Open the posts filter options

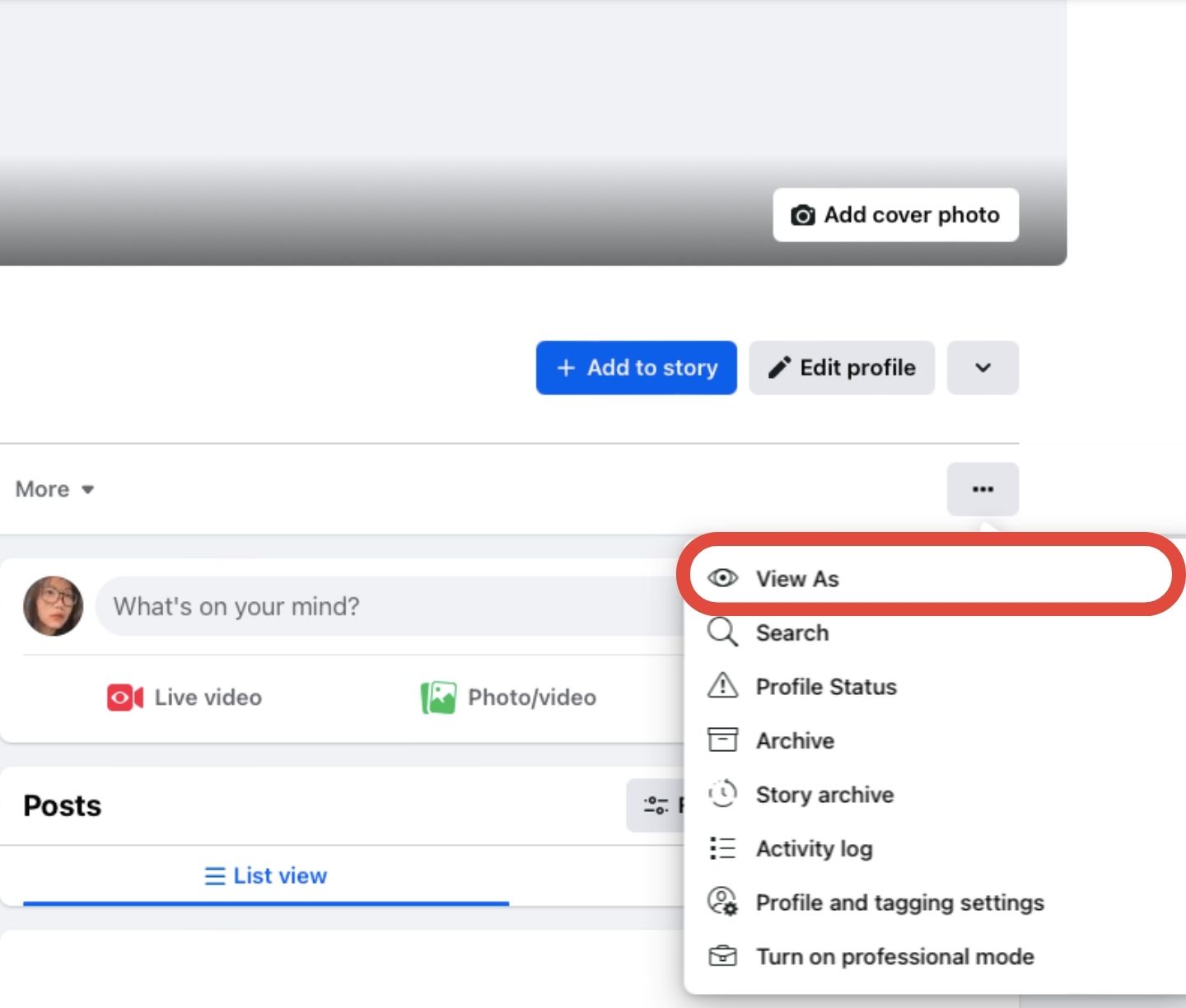click(x=655, y=805)
